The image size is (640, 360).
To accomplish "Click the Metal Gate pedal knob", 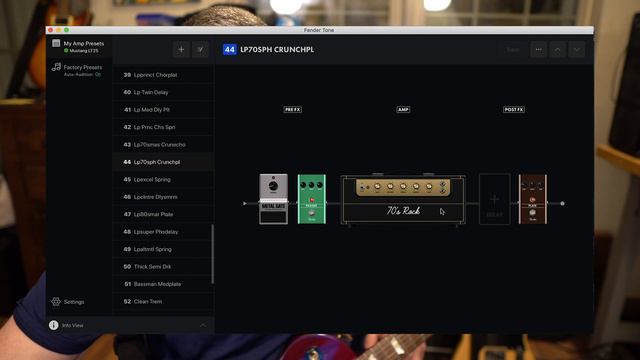I will coord(273,186).
